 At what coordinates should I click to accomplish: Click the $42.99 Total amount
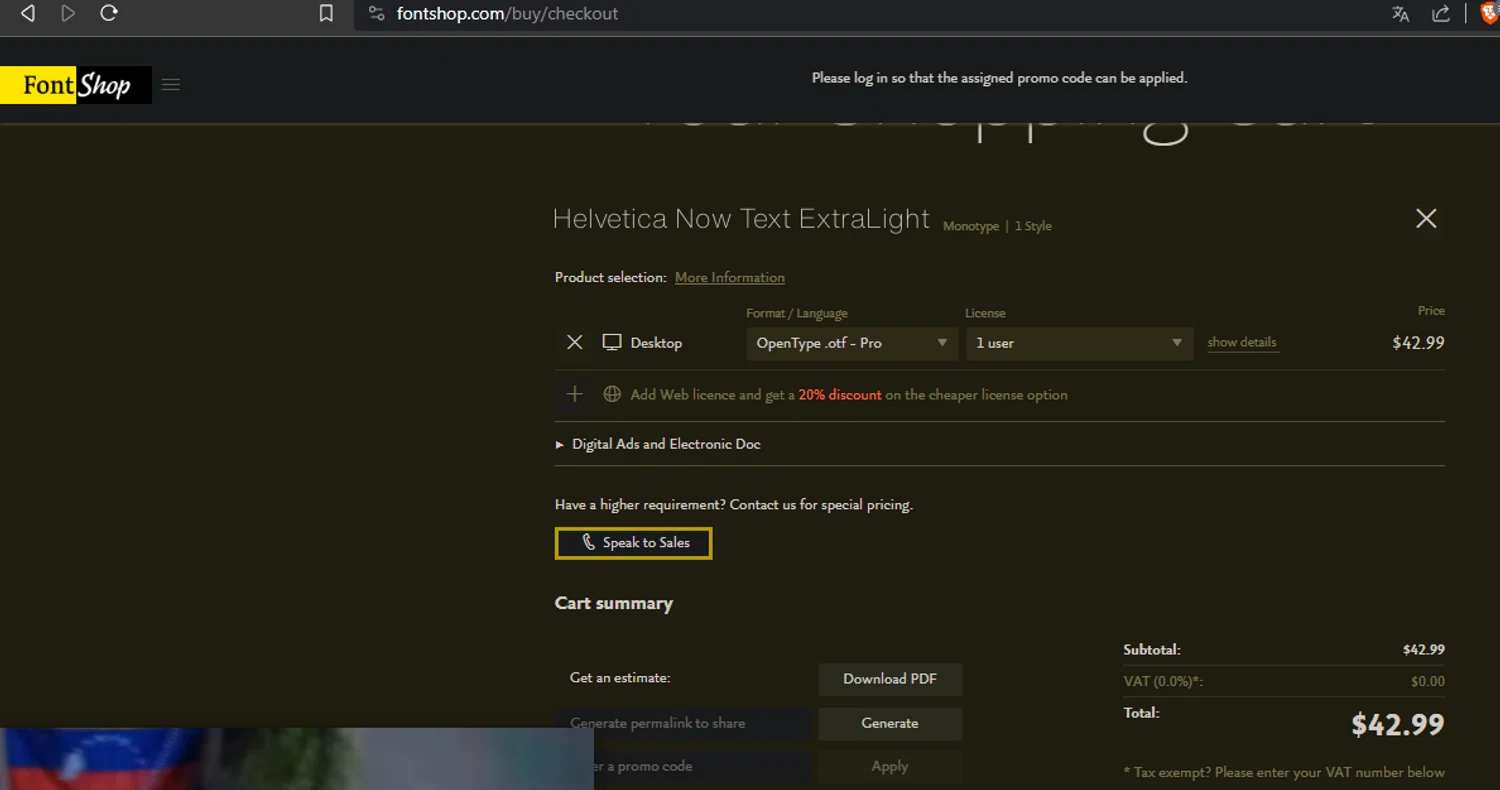[x=1397, y=724]
